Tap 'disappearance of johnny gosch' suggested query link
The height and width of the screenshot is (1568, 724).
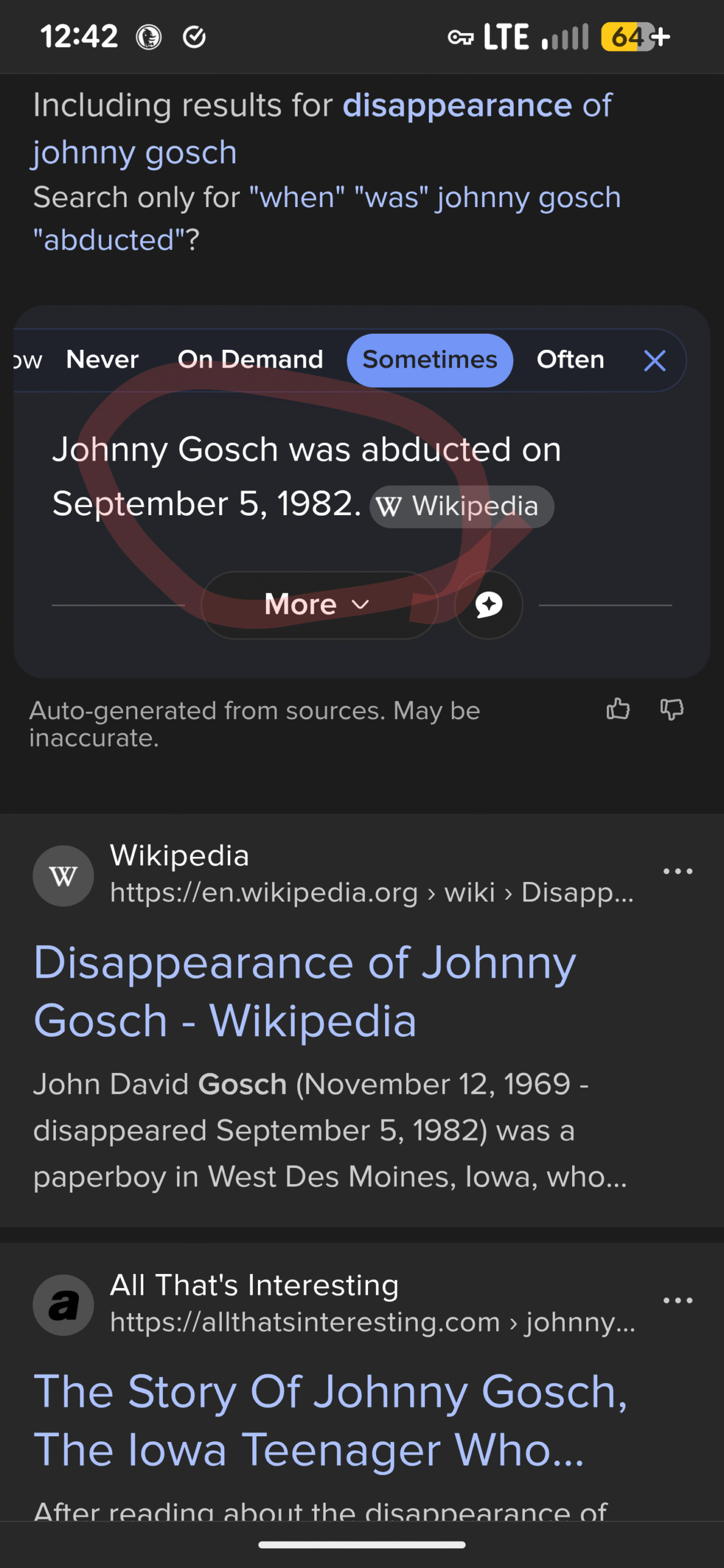[322, 129]
